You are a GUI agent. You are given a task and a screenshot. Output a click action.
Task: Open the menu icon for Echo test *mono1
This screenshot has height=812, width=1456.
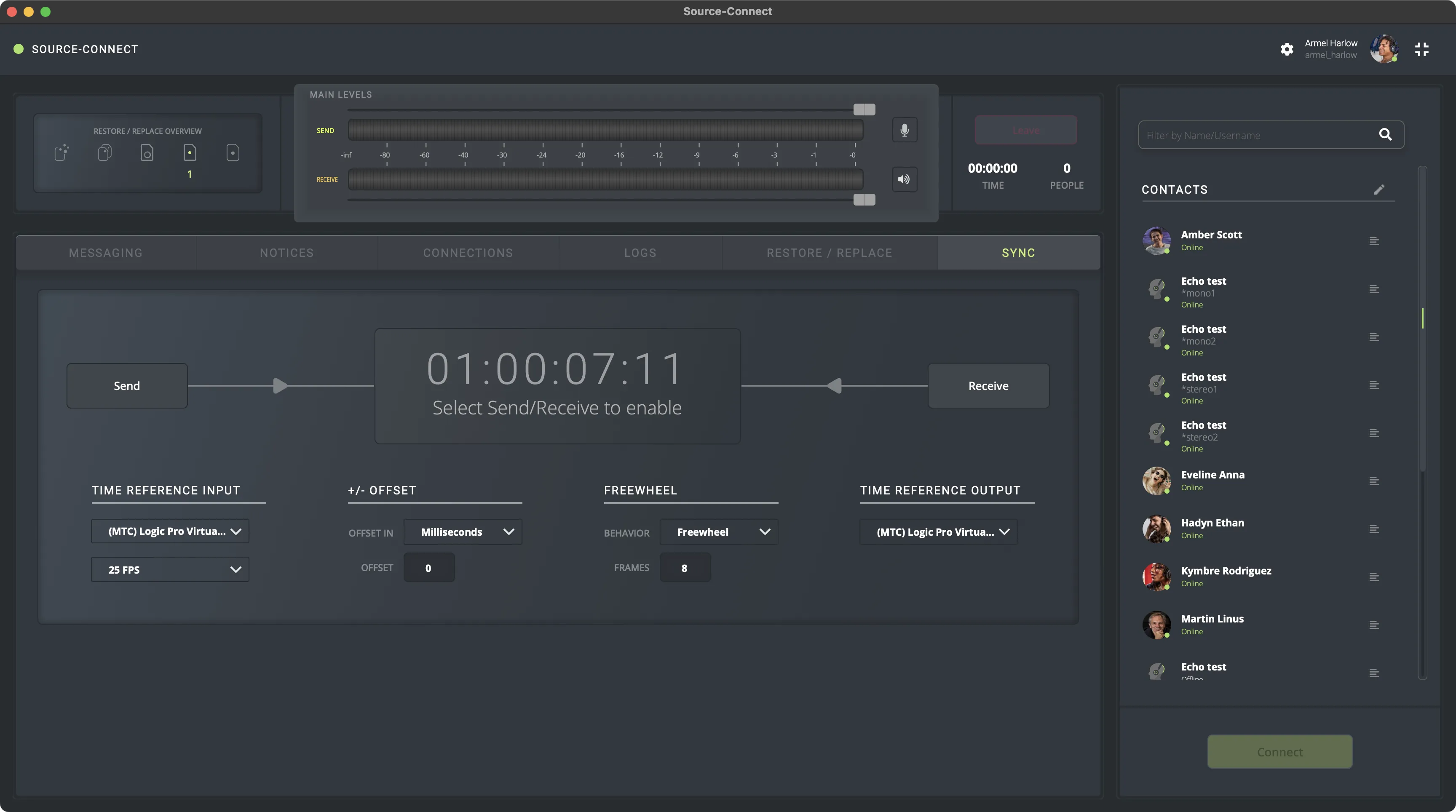tap(1374, 289)
